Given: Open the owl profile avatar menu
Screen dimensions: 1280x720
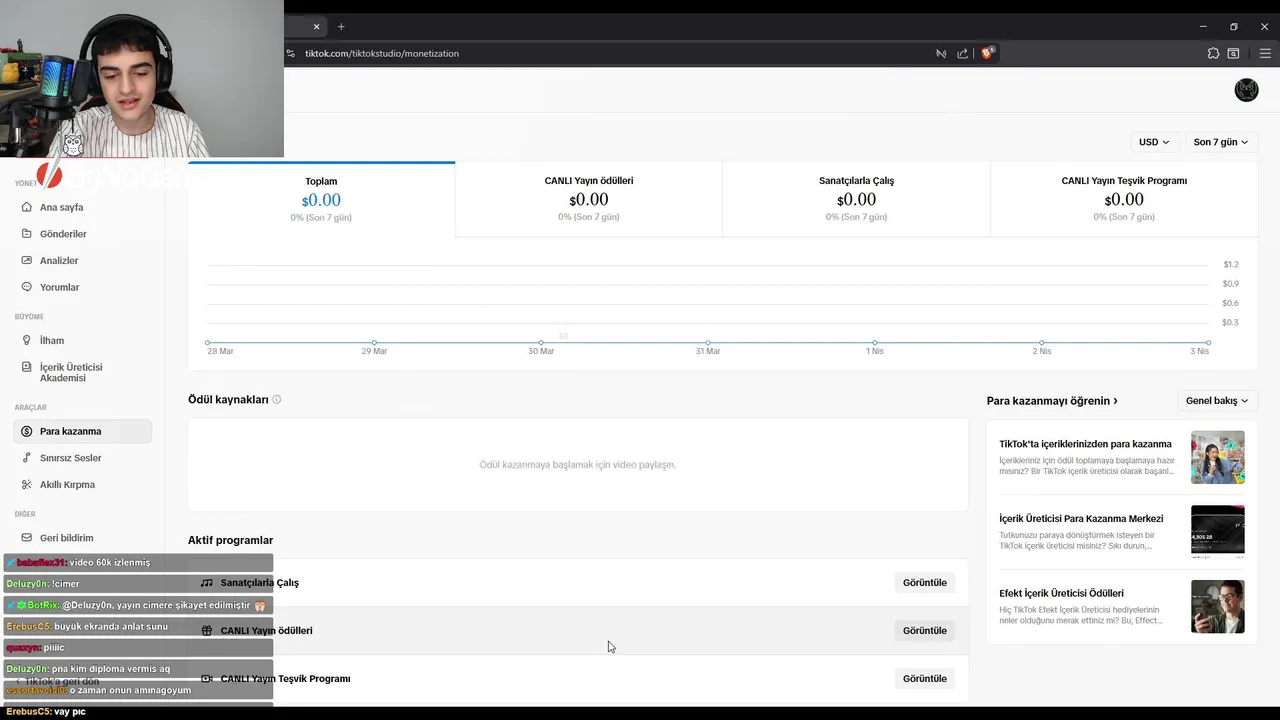Looking at the screenshot, I should coord(1246,90).
